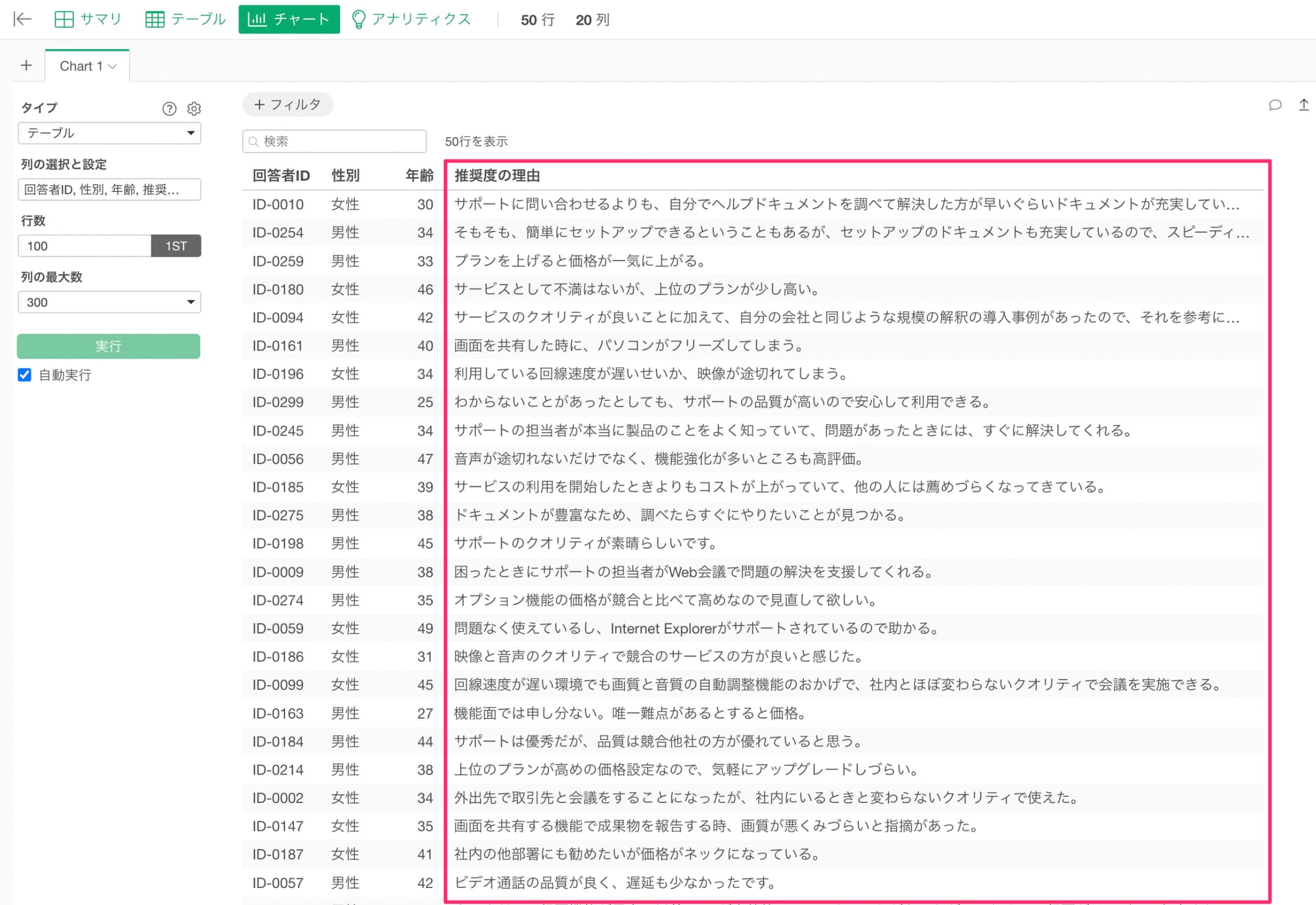Click the 行数 100 input field
The width and height of the screenshot is (1316, 905).
(84, 246)
